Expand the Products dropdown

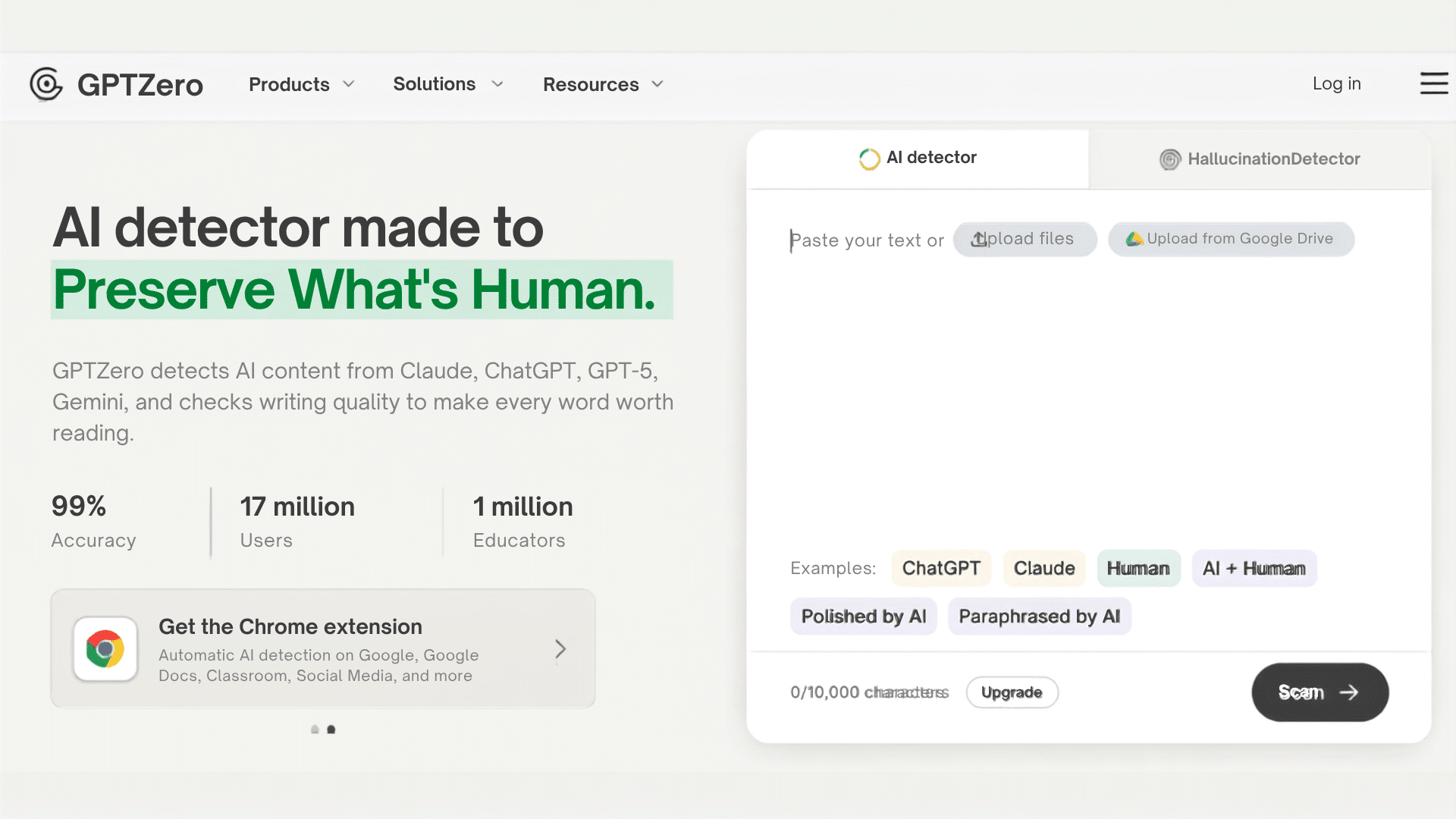tap(302, 84)
